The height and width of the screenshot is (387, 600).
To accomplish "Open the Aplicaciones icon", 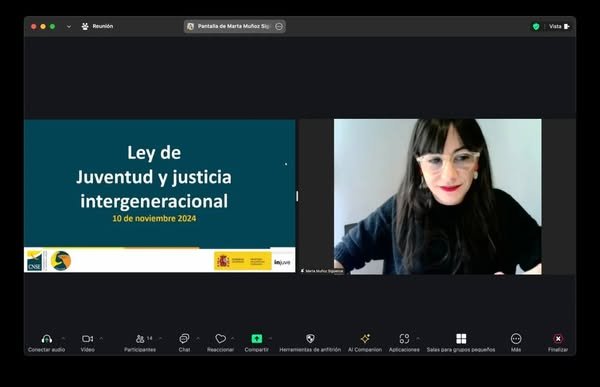I will tap(404, 339).
